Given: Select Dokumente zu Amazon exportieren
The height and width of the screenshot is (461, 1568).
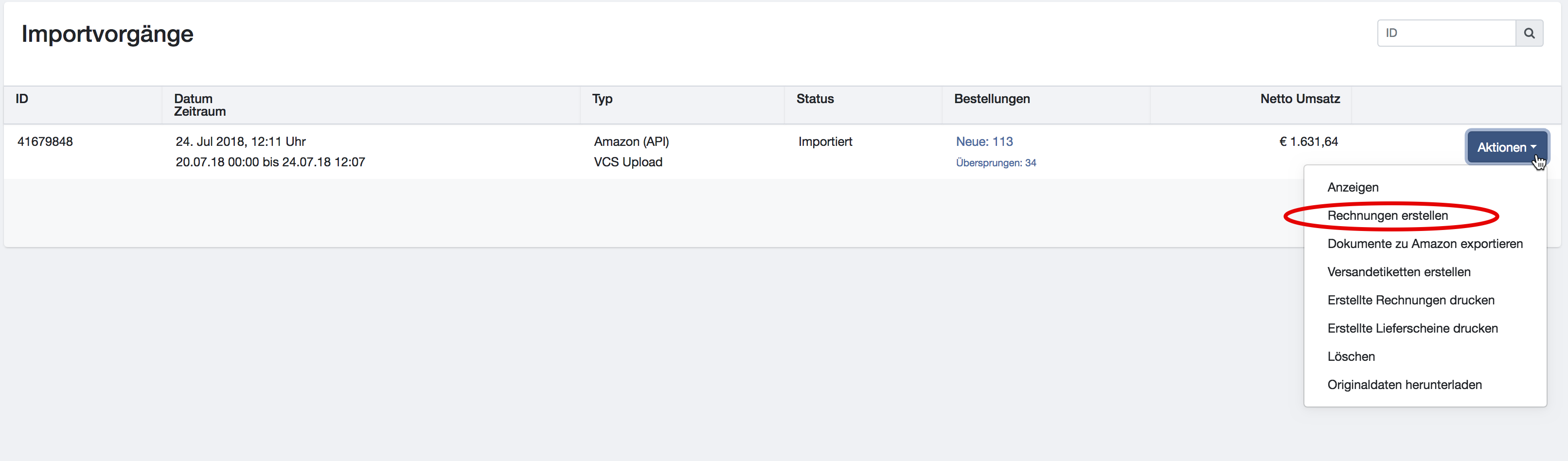Looking at the screenshot, I should [1425, 244].
